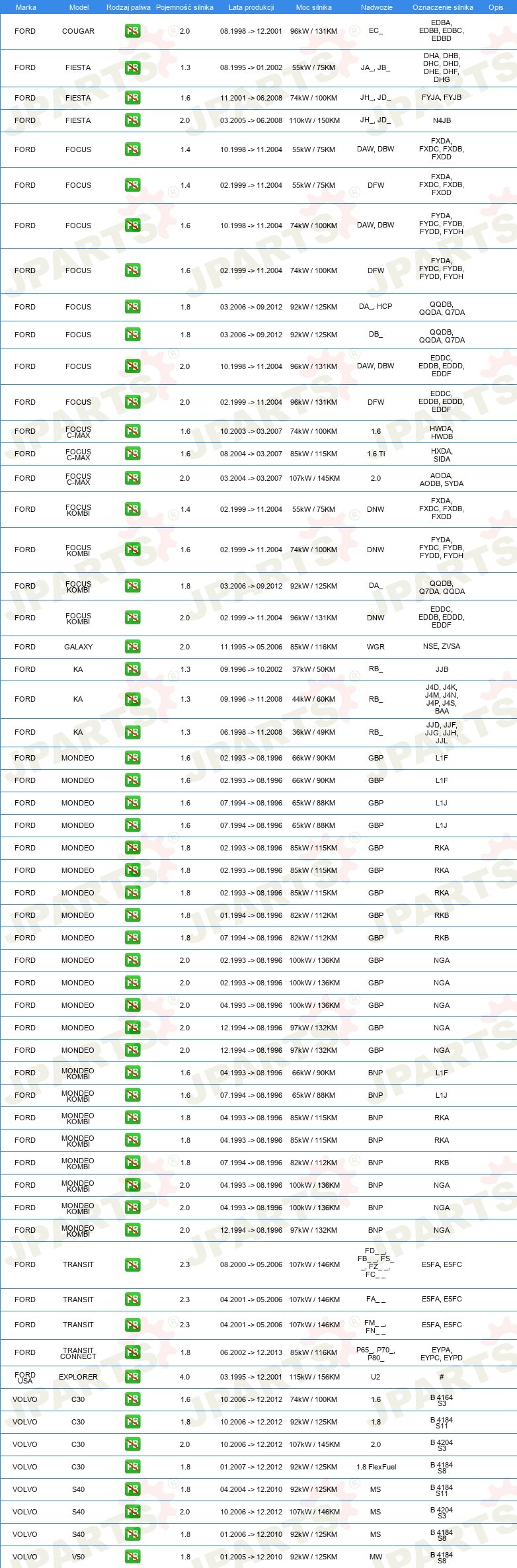
Task: Click the date range 08.1998 -> 12.2001
Action: click(x=251, y=31)
